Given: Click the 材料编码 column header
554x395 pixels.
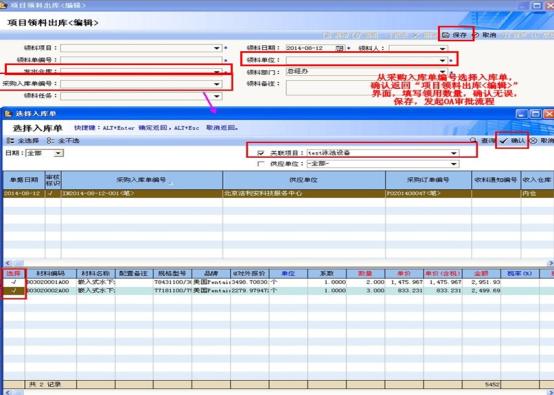Looking at the screenshot, I should (x=51, y=273).
